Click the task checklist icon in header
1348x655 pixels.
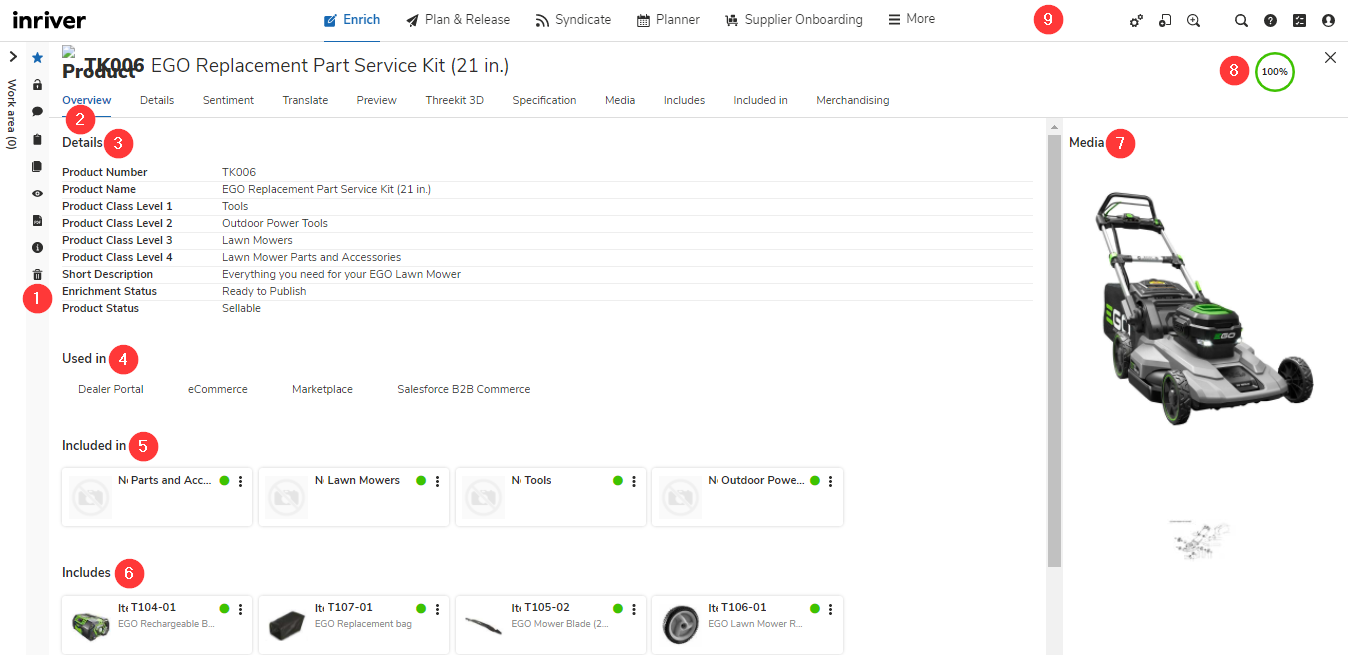[x=1299, y=20]
